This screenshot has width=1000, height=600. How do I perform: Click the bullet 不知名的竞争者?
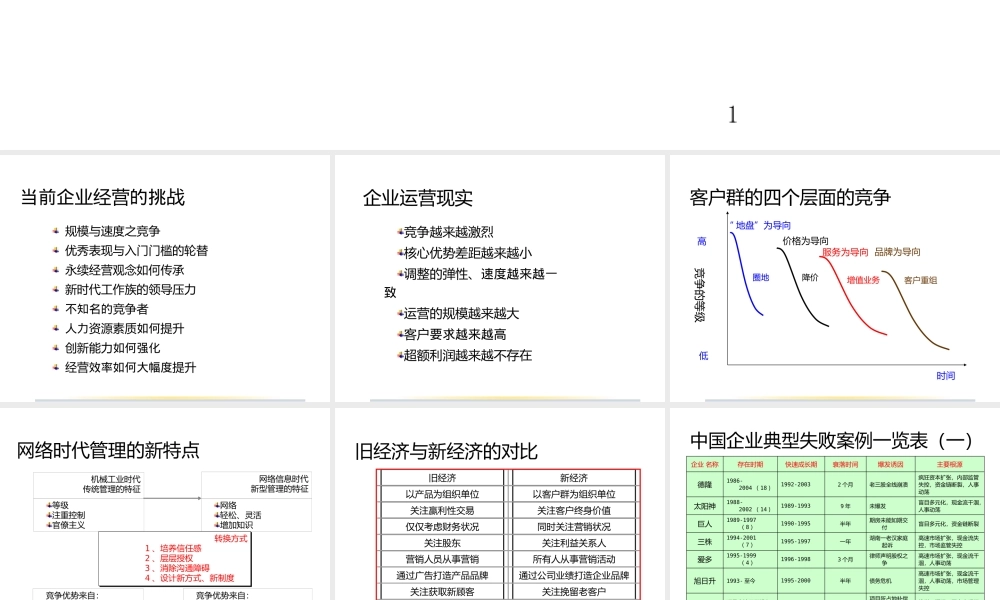[107, 309]
